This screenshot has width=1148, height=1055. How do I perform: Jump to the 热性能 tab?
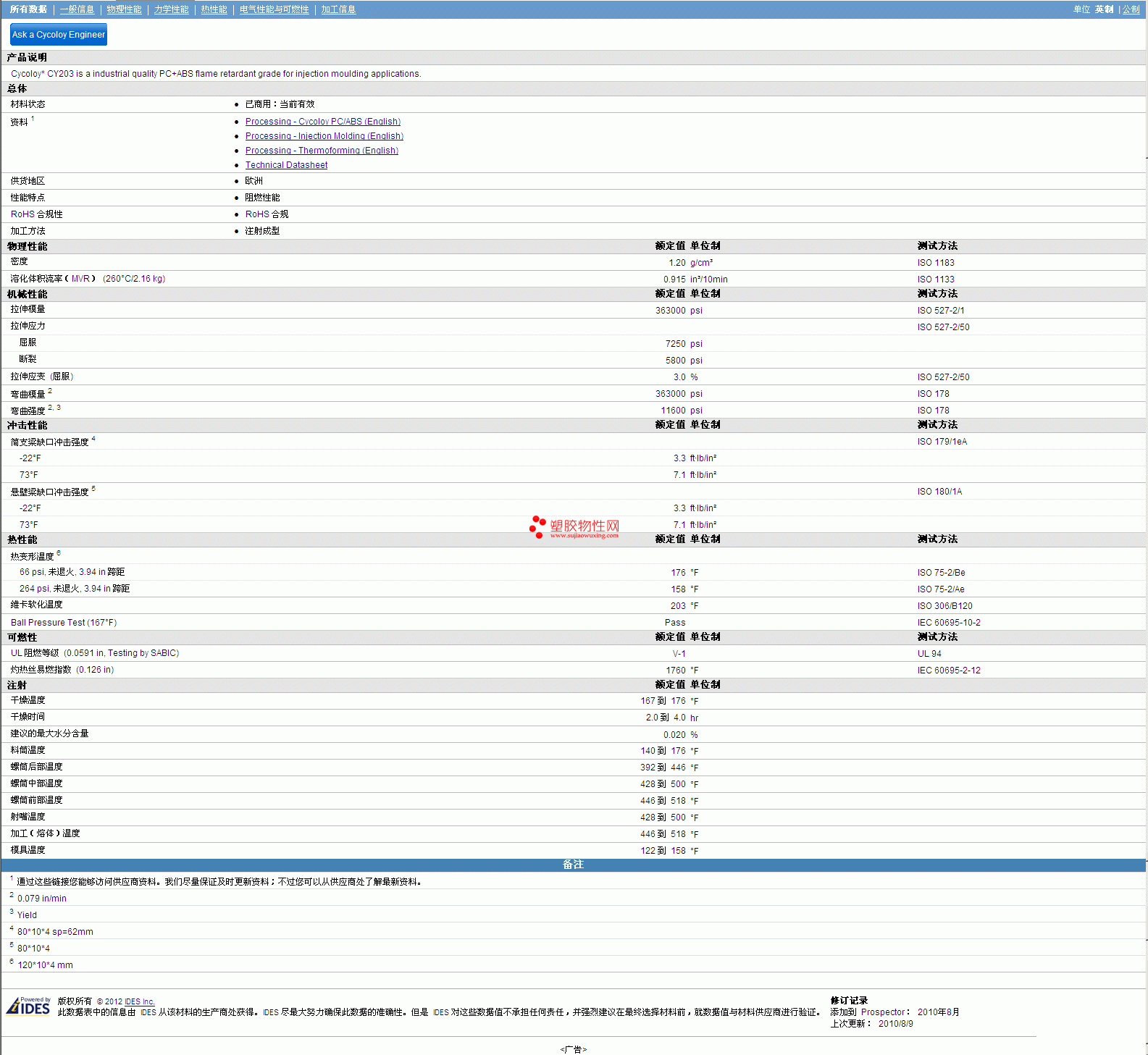point(214,9)
